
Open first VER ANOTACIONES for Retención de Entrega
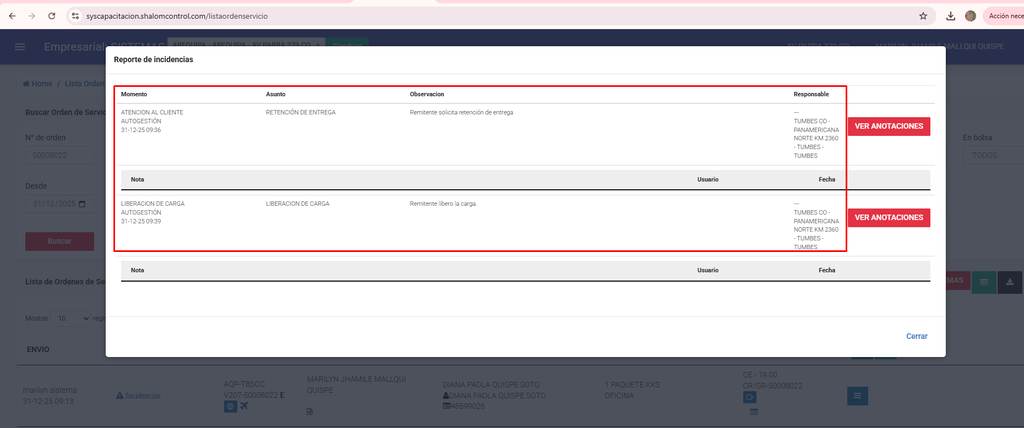pos(888,126)
